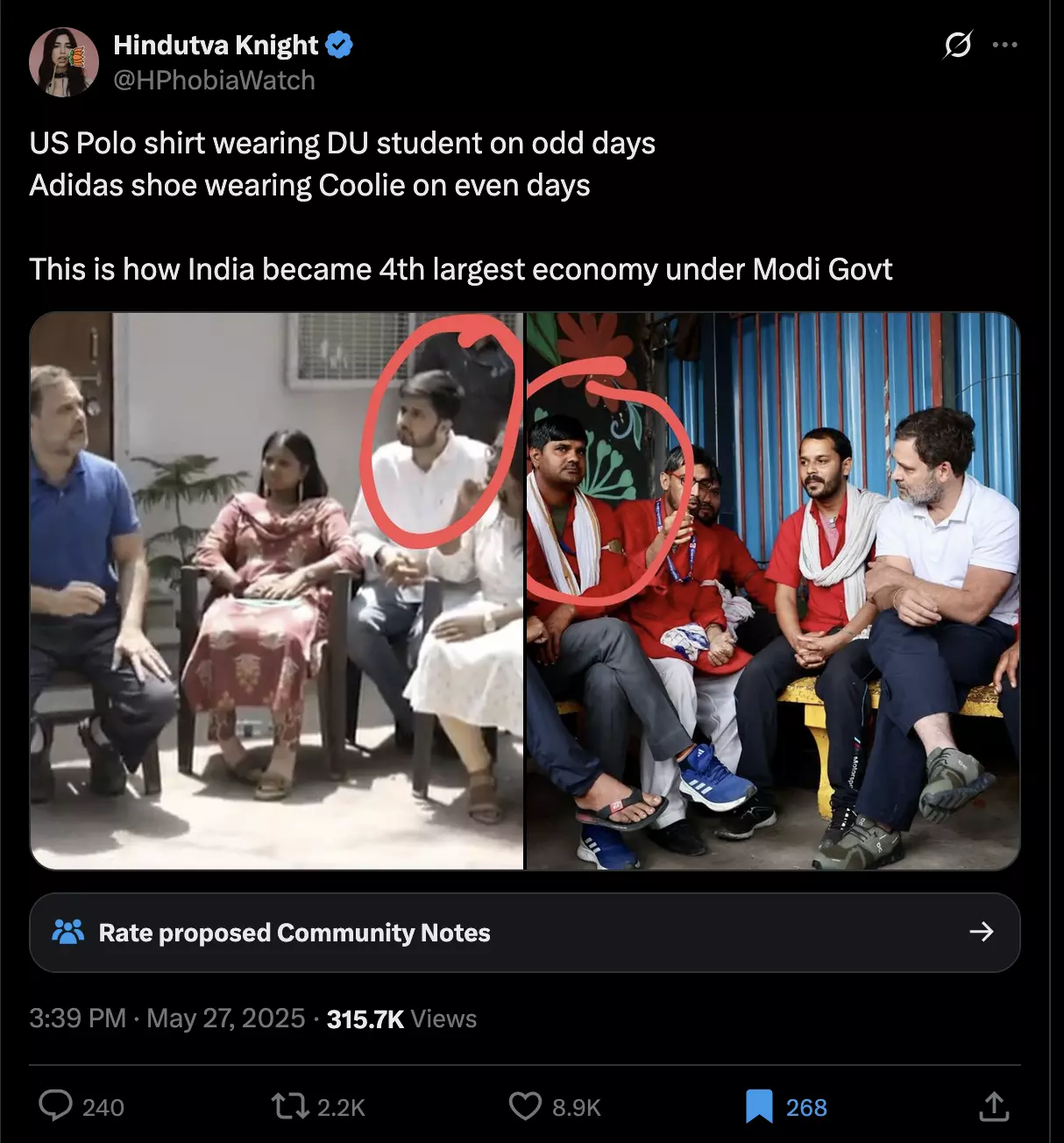1064x1143 pixels.
Task: Open the three-dot more options menu
Action: (x=1004, y=45)
